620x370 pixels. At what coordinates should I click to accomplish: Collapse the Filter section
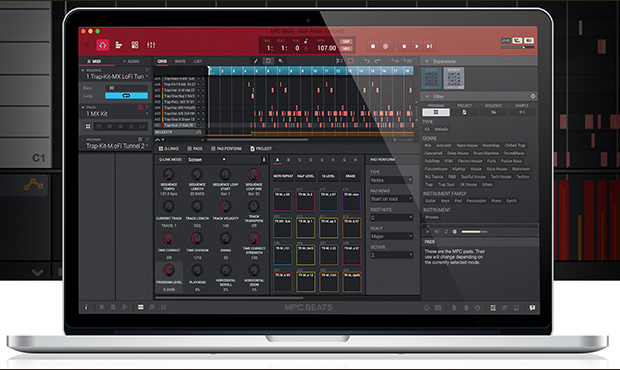(x=427, y=96)
